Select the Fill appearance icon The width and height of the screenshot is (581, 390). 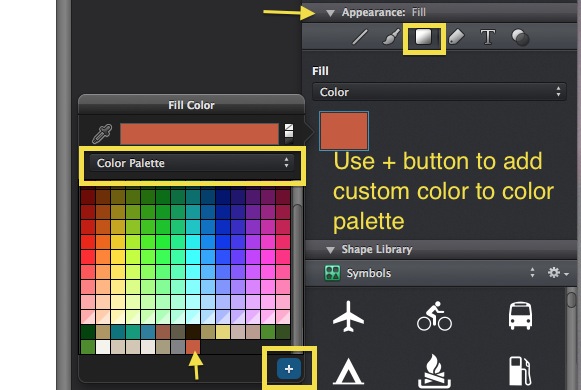424,37
